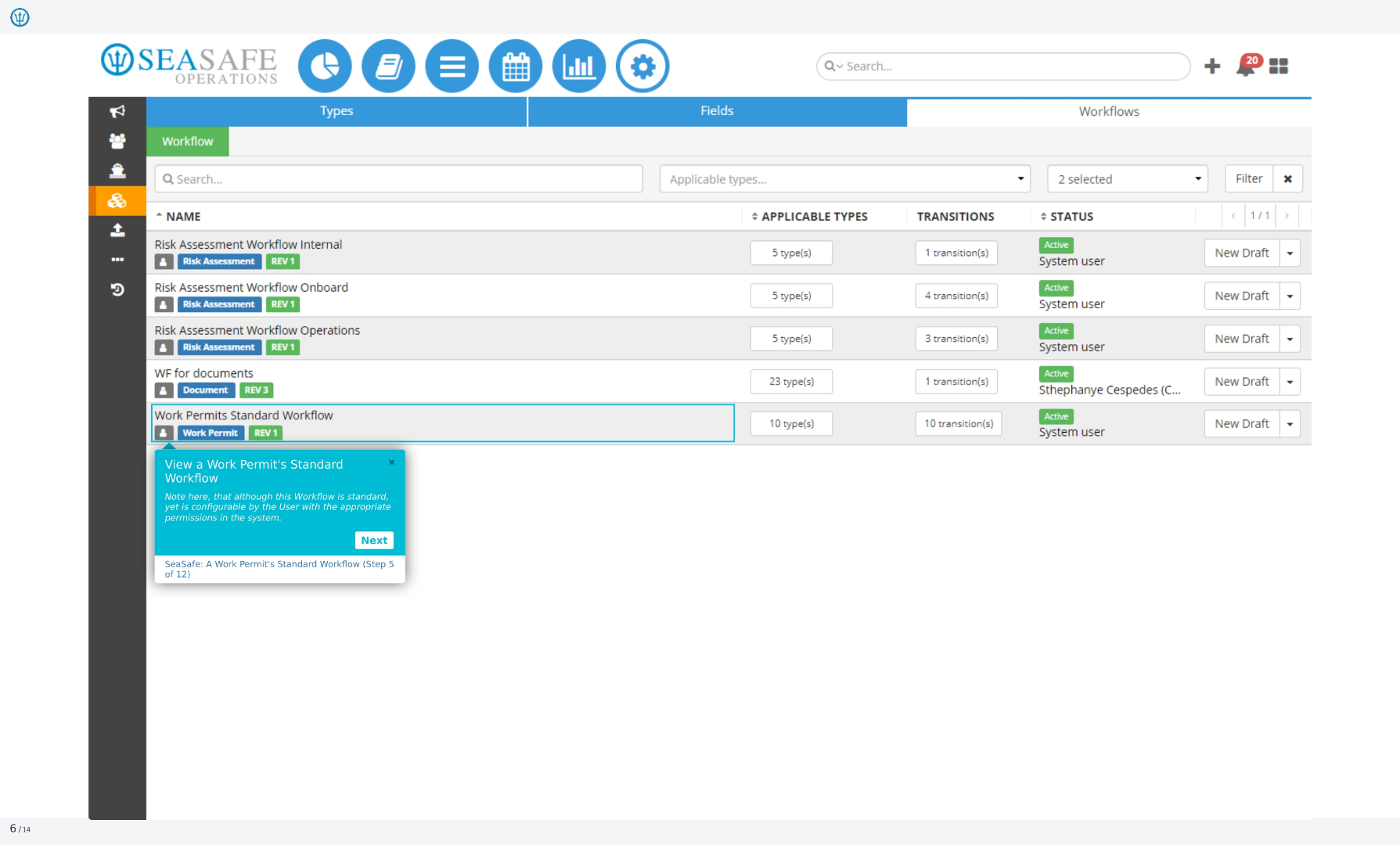
Task: Switch to the Workflows tab
Action: (x=1109, y=112)
